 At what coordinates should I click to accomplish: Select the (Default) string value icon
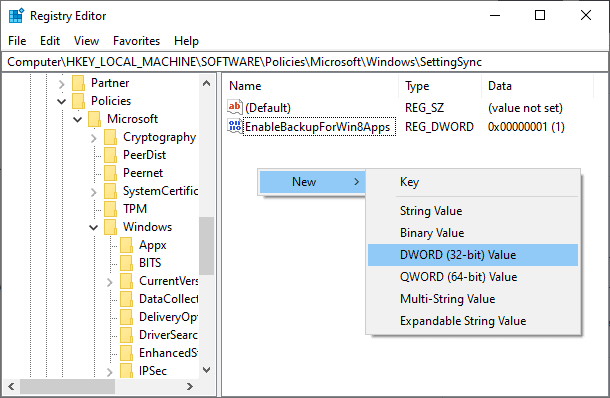[235, 107]
